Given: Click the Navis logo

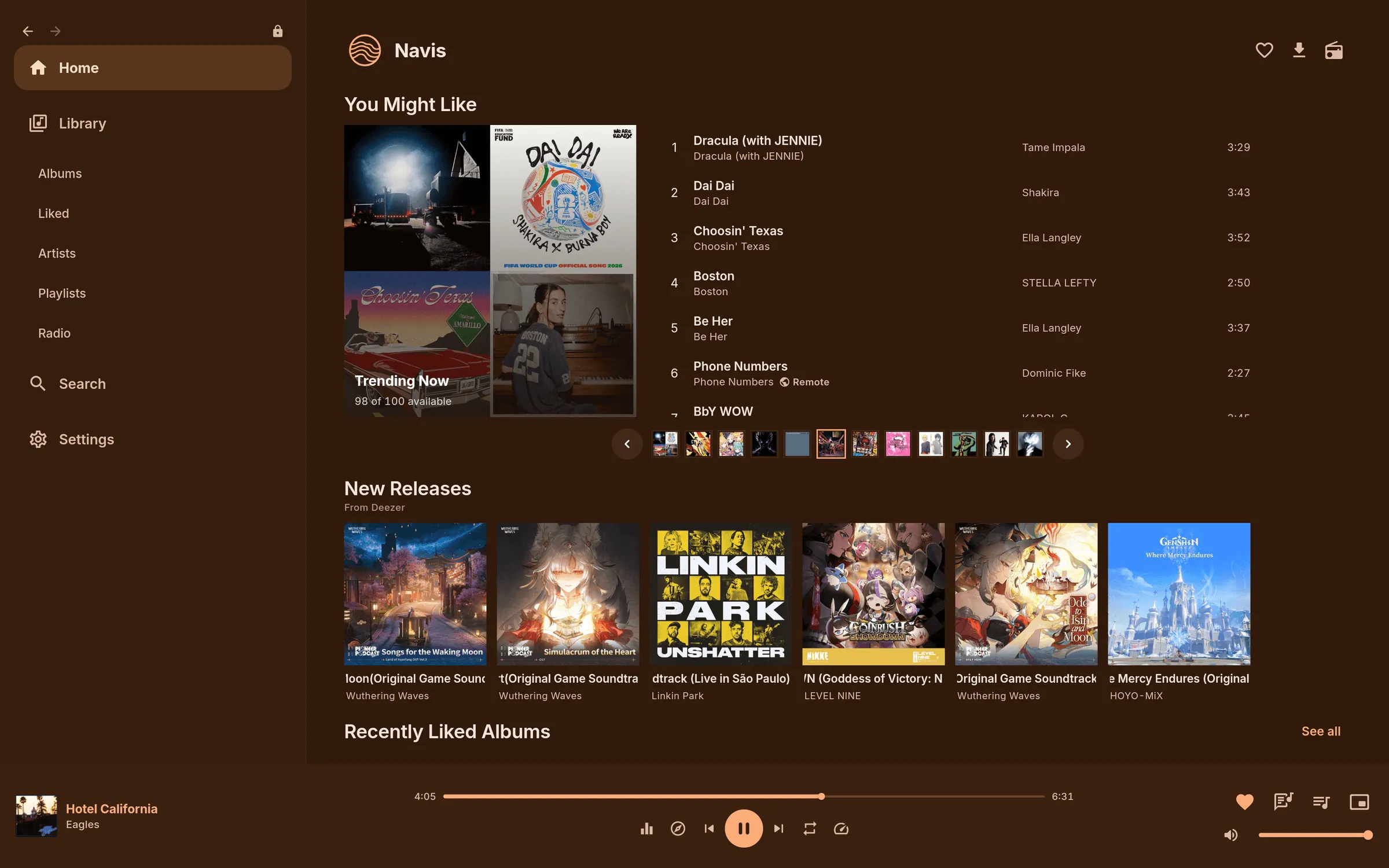Looking at the screenshot, I should (365, 50).
